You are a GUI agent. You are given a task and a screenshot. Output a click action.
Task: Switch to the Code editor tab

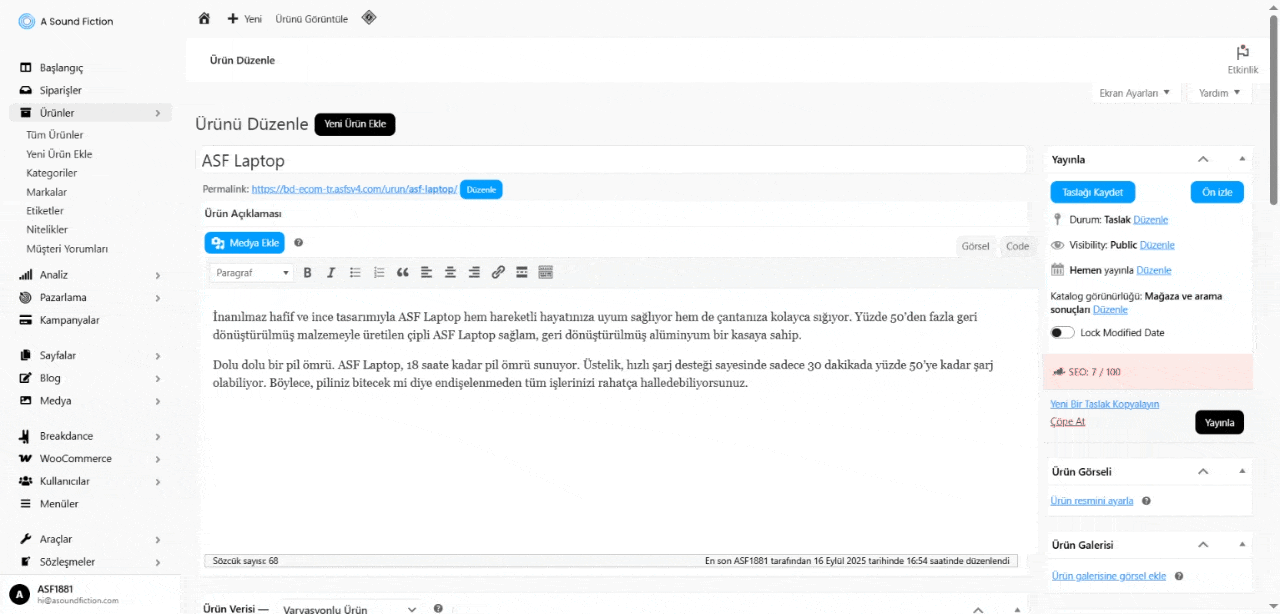click(1017, 246)
